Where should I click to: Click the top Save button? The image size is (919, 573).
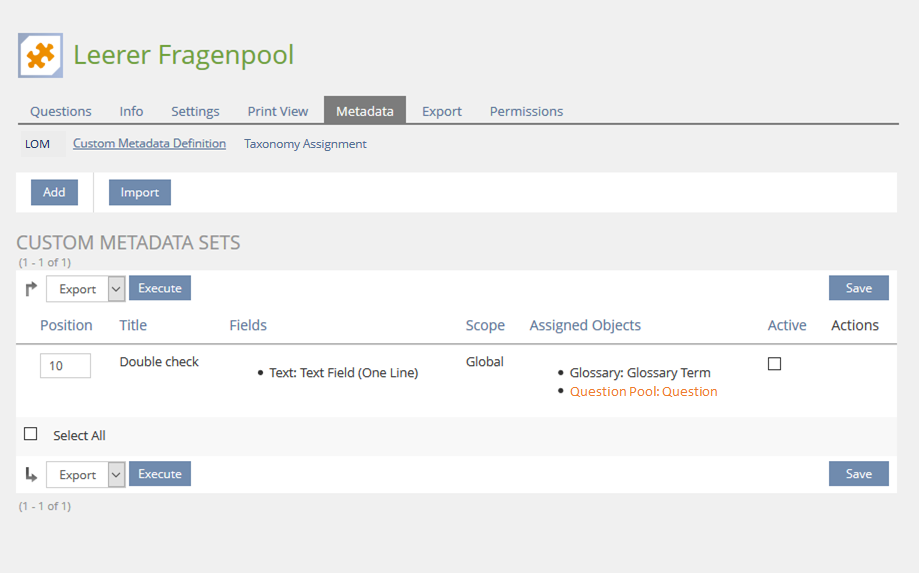tap(859, 288)
